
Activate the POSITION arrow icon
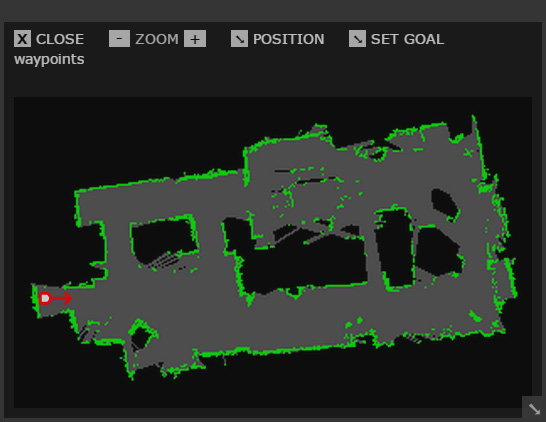[x=239, y=39]
